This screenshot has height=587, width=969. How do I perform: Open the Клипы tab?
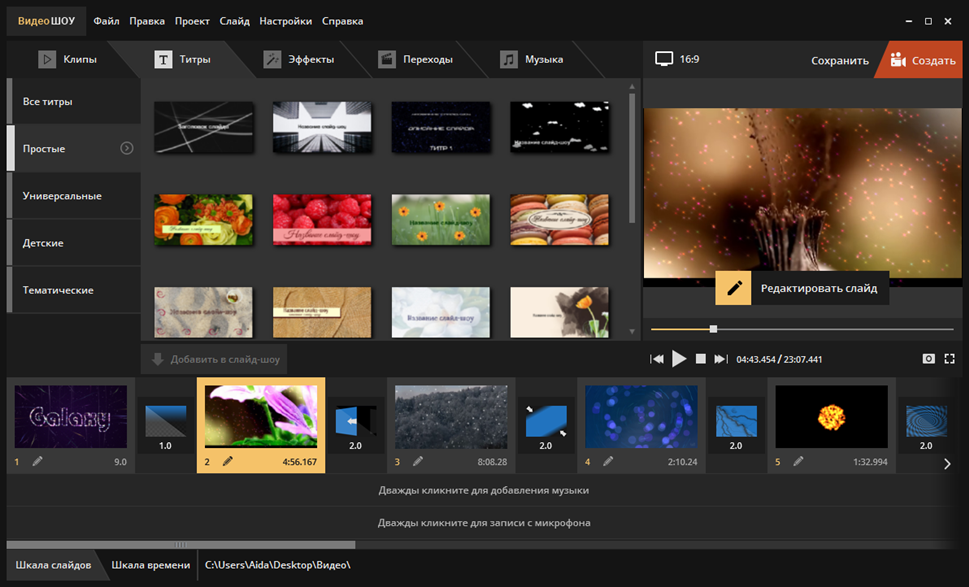(67, 59)
